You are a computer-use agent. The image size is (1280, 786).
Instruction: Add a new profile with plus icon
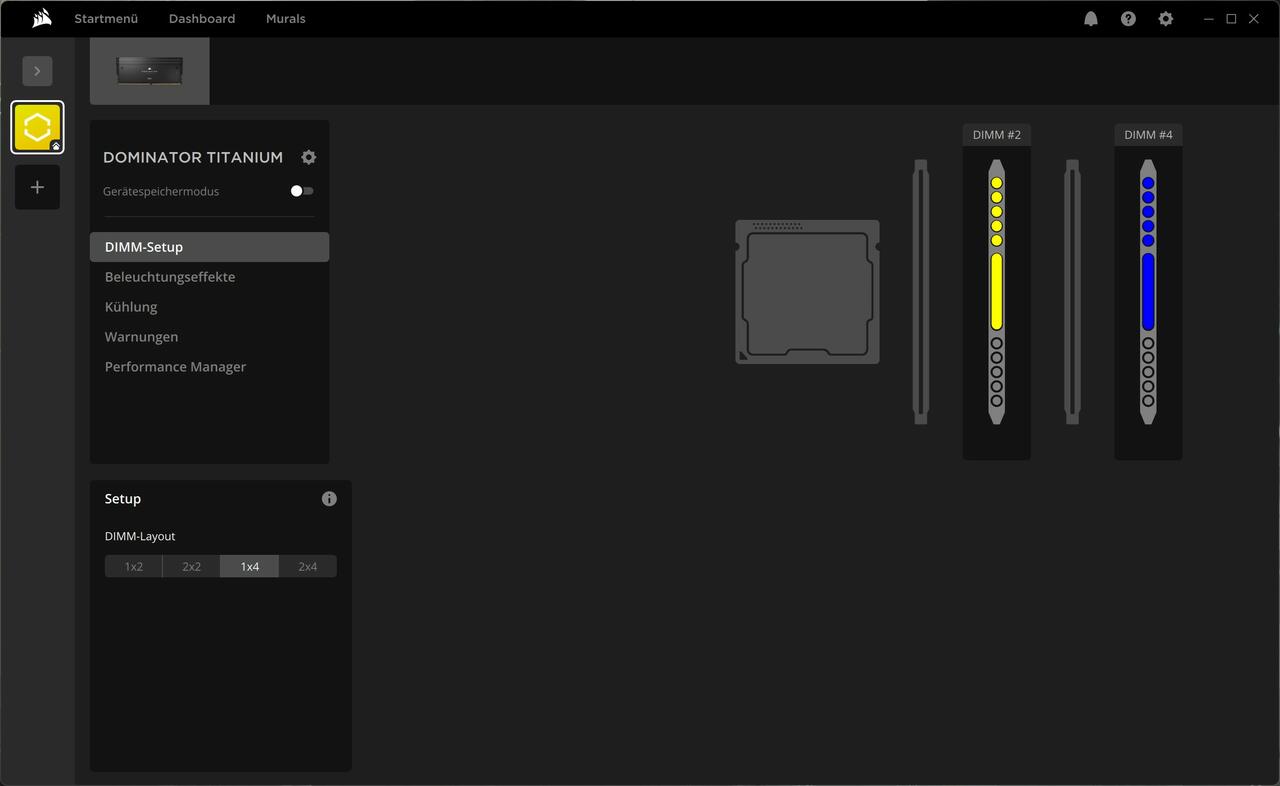click(x=37, y=187)
